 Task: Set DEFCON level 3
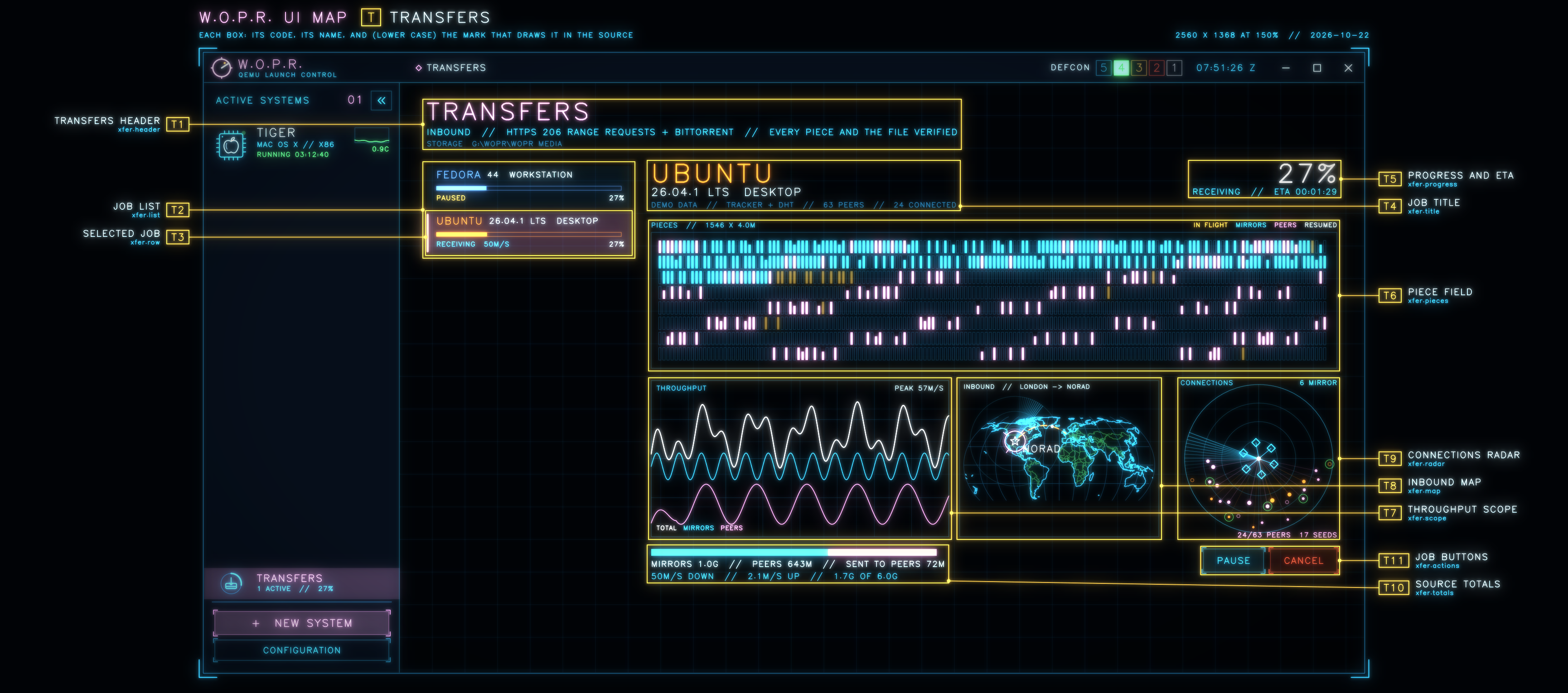tap(1138, 67)
